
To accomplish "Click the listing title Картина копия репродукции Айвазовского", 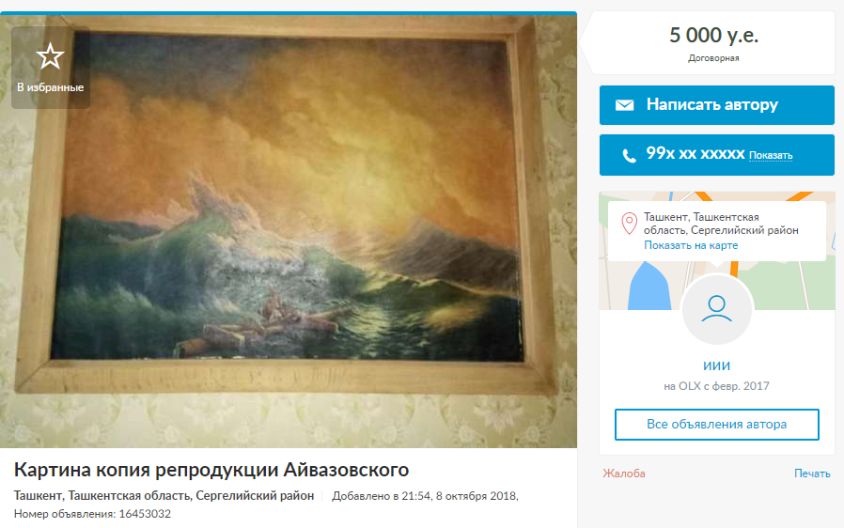I will (211, 470).
